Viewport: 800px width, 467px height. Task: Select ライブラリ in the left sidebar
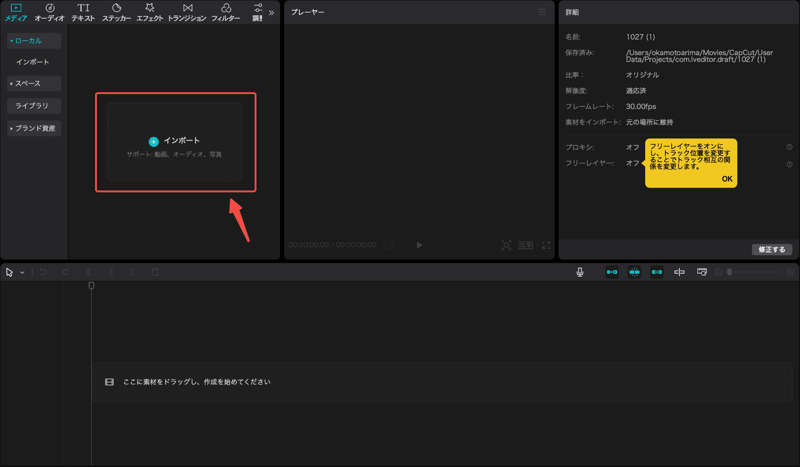[x=34, y=106]
